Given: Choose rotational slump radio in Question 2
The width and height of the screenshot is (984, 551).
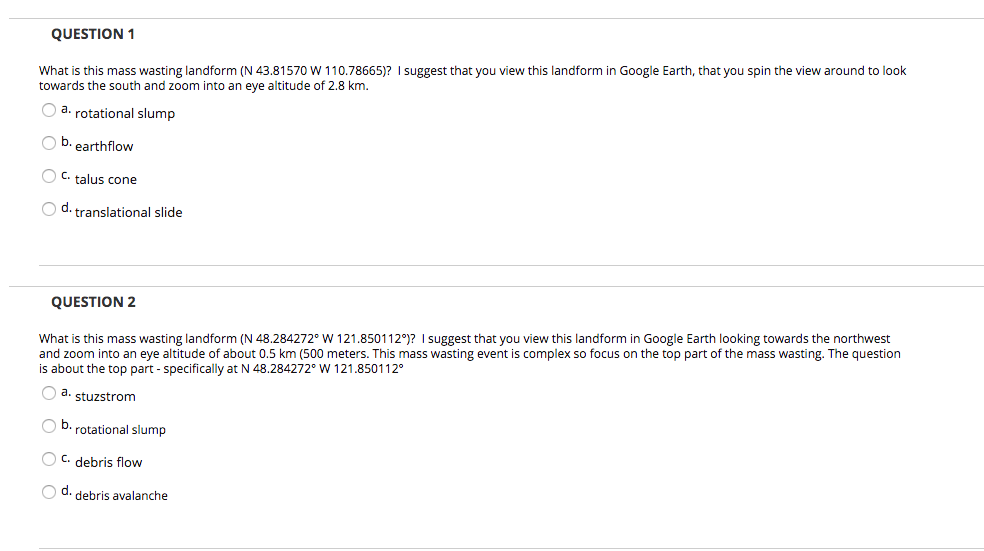Looking at the screenshot, I should pos(49,426).
